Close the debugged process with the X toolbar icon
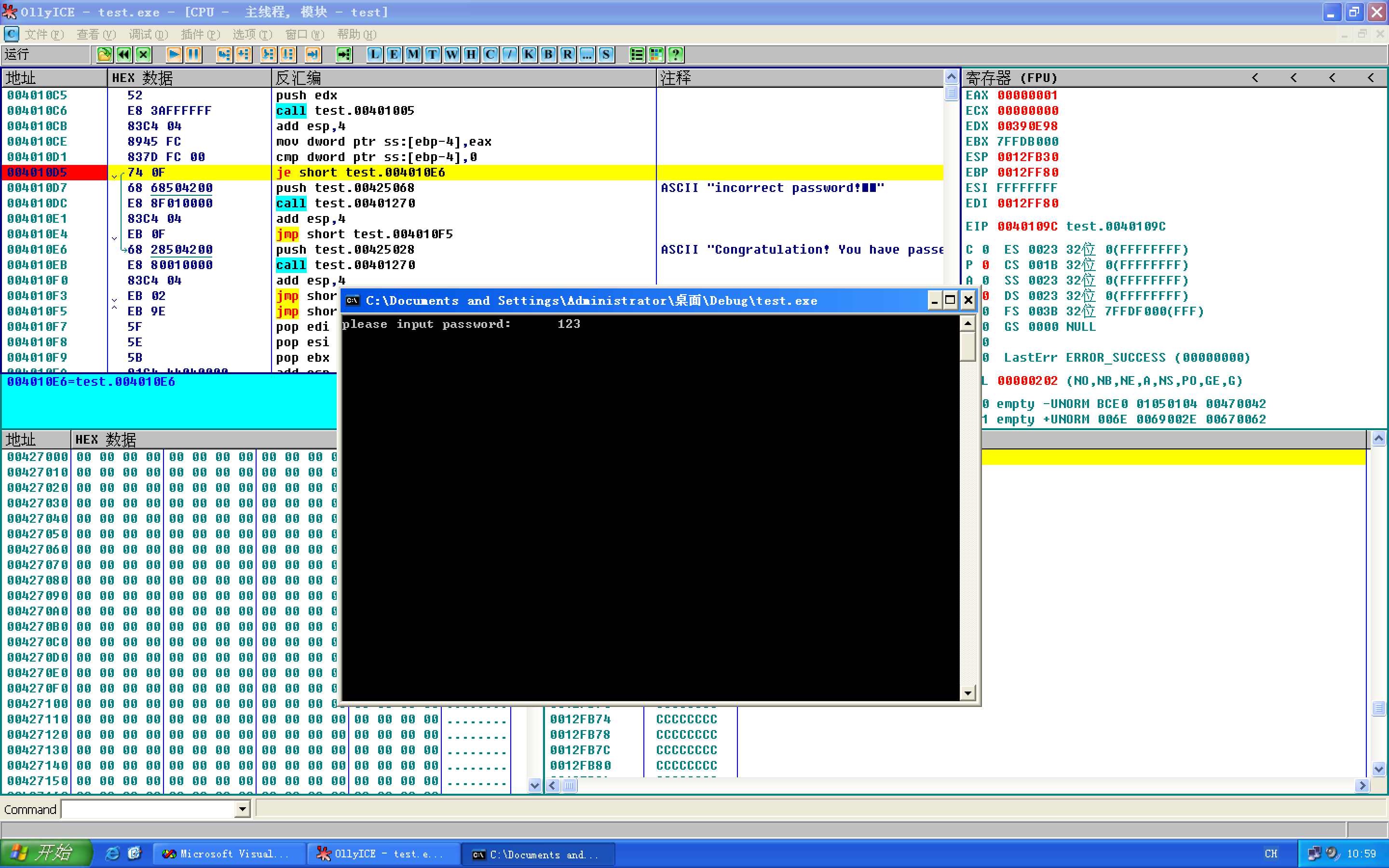The width and height of the screenshot is (1389, 868). [144, 54]
